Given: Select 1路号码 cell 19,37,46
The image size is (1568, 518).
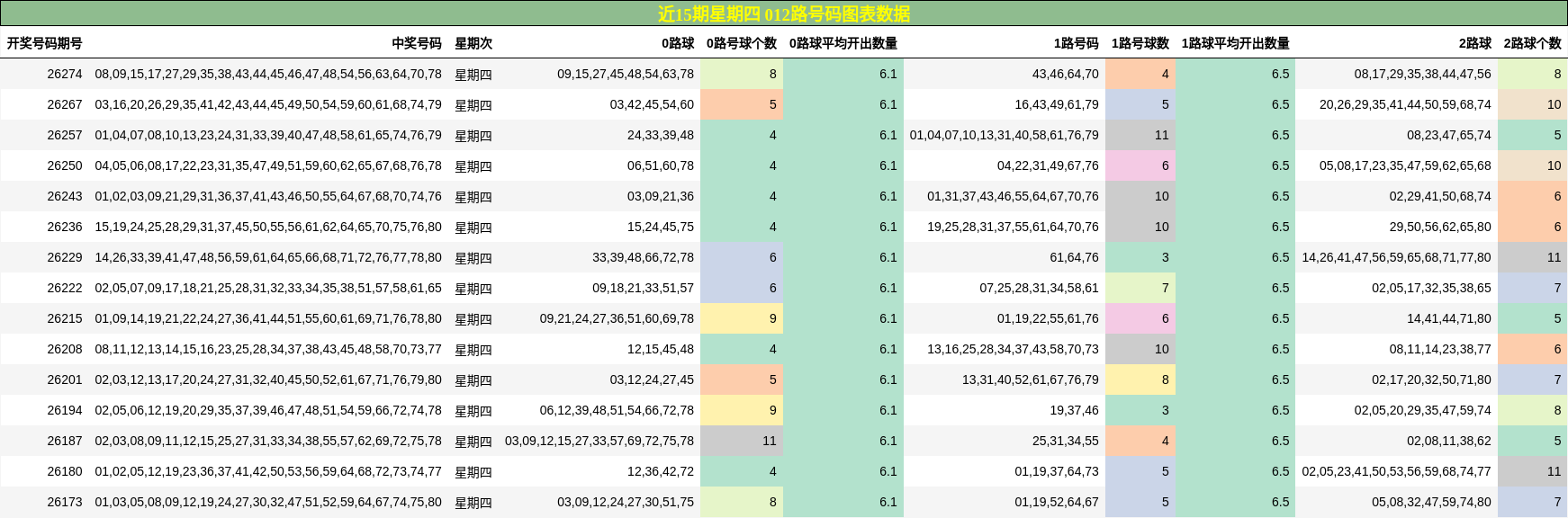Looking at the screenshot, I should [x=1075, y=410].
